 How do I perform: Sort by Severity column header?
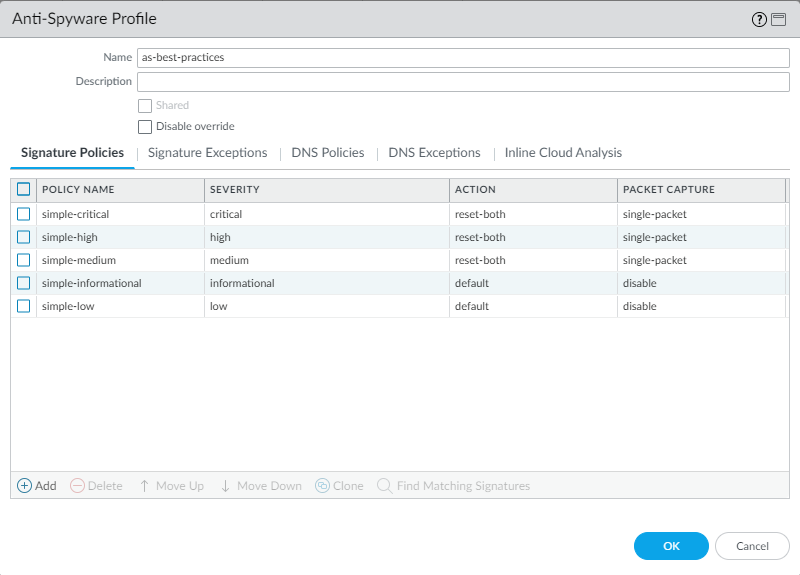click(x=326, y=189)
